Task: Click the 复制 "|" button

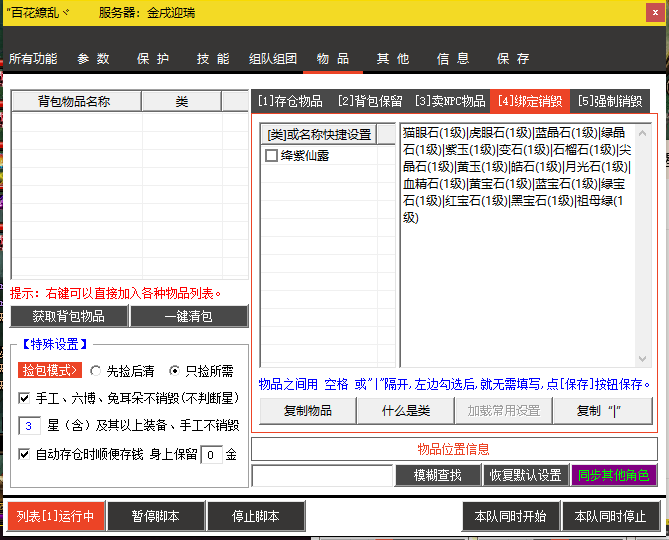Action: pos(602,411)
